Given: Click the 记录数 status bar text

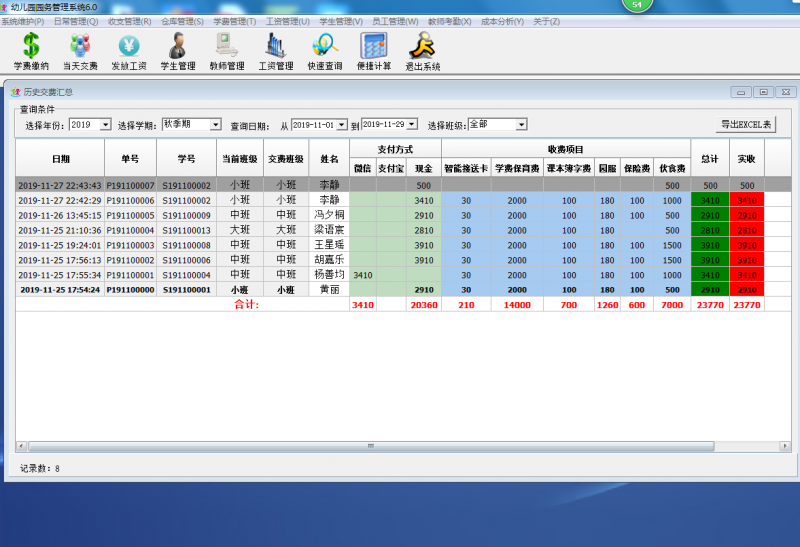Looking at the screenshot, I should tap(40, 468).
